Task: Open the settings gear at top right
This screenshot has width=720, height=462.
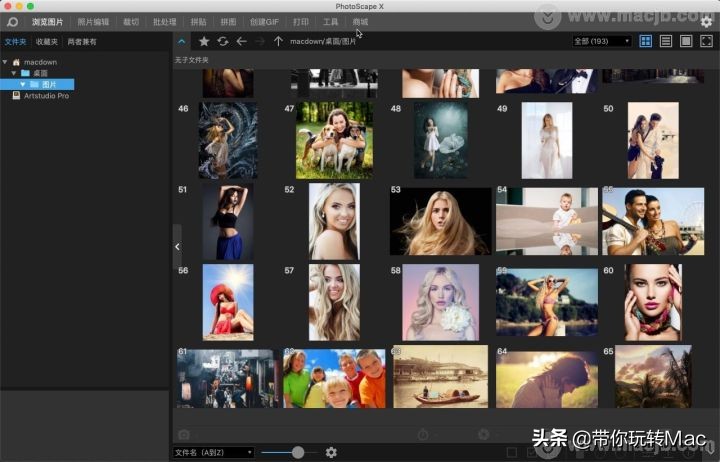Action: (x=706, y=22)
